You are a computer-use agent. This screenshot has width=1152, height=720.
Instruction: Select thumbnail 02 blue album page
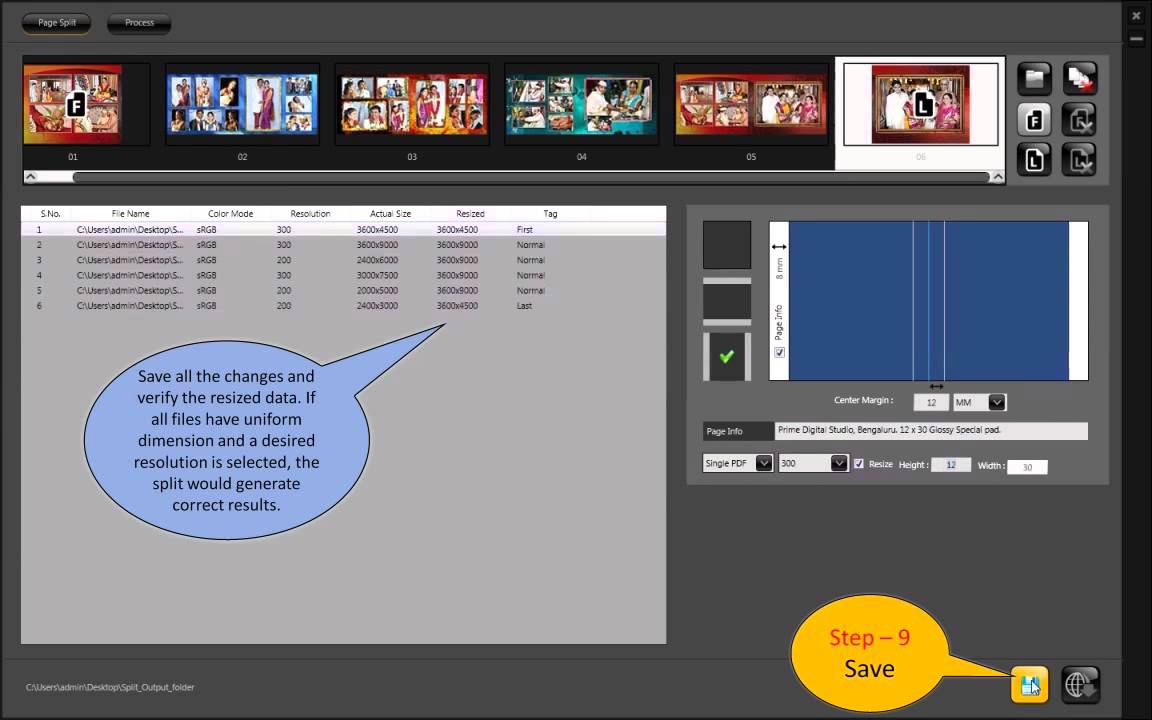[242, 104]
